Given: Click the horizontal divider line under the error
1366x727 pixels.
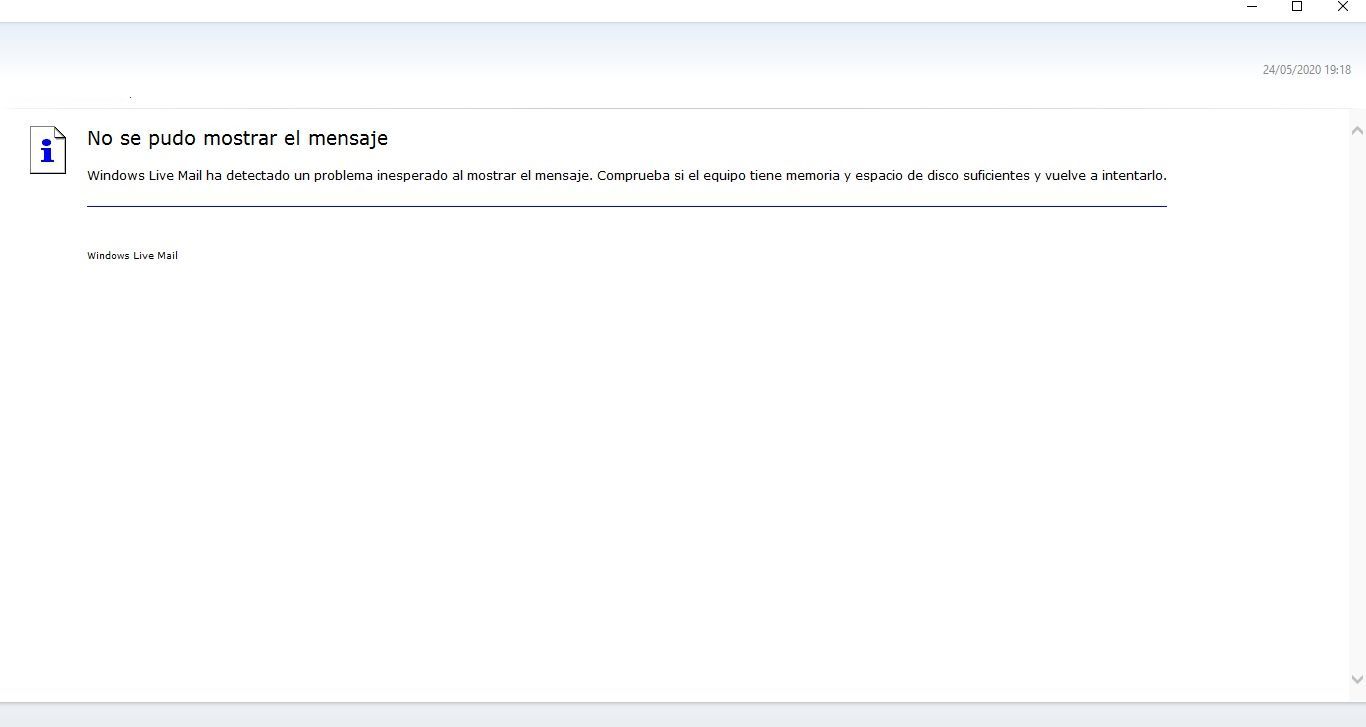Looking at the screenshot, I should (x=626, y=206).
